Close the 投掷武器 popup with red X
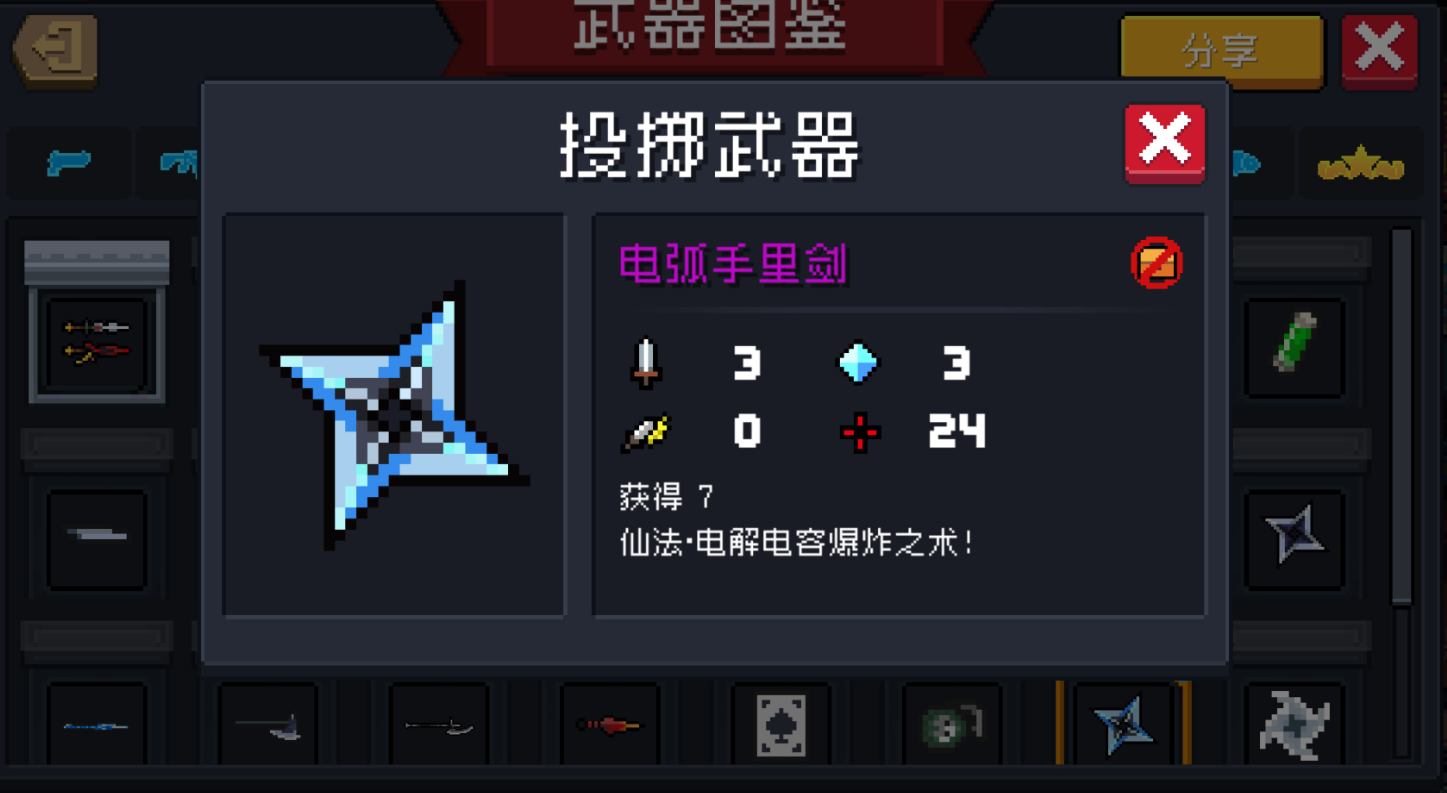The image size is (1447, 793). tap(1164, 143)
